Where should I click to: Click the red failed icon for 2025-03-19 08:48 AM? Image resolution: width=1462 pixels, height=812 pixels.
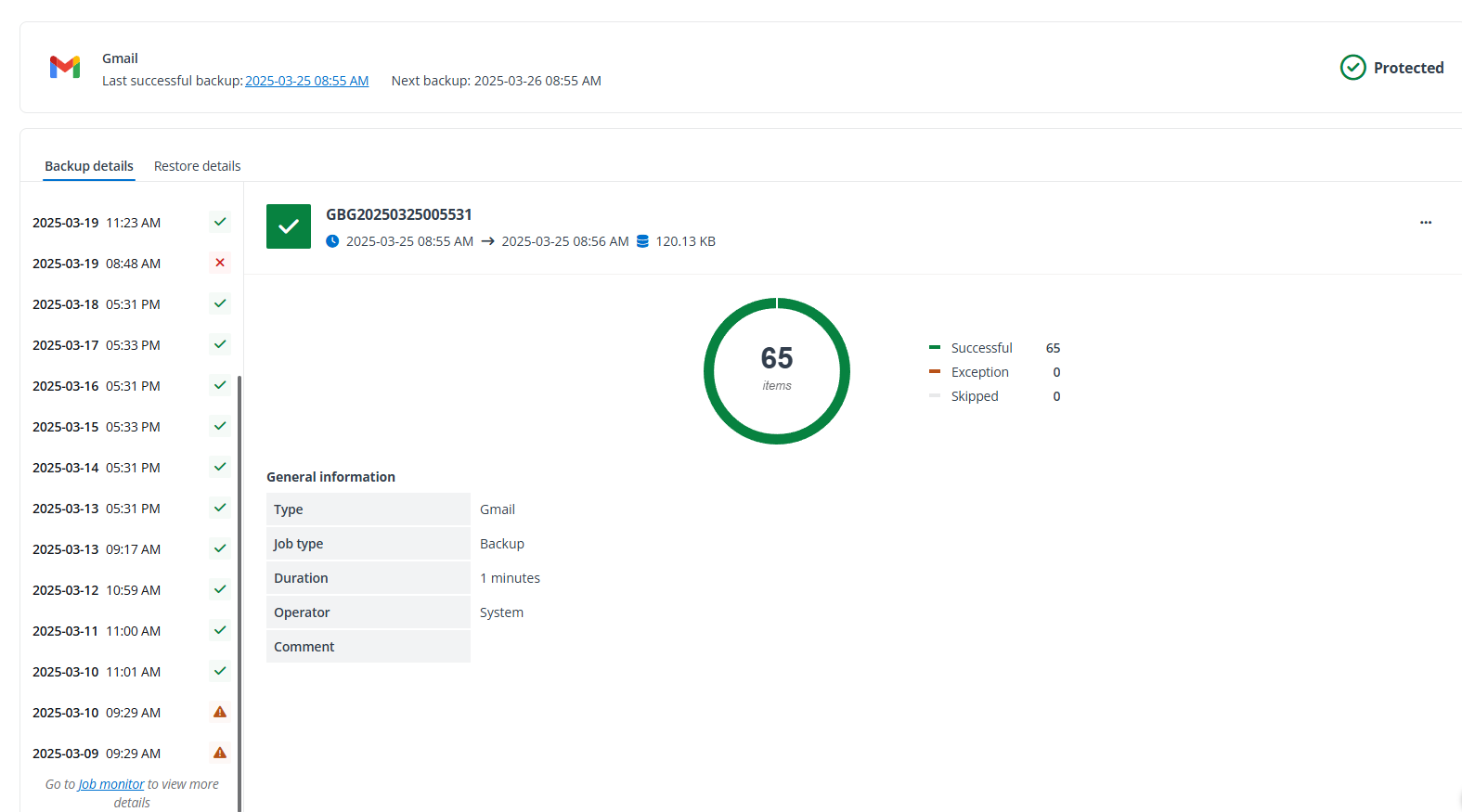[x=220, y=263]
